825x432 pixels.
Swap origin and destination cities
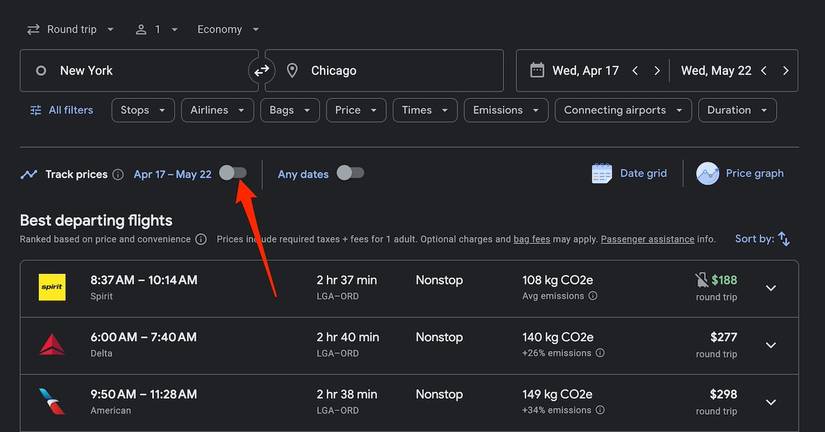(x=261, y=71)
